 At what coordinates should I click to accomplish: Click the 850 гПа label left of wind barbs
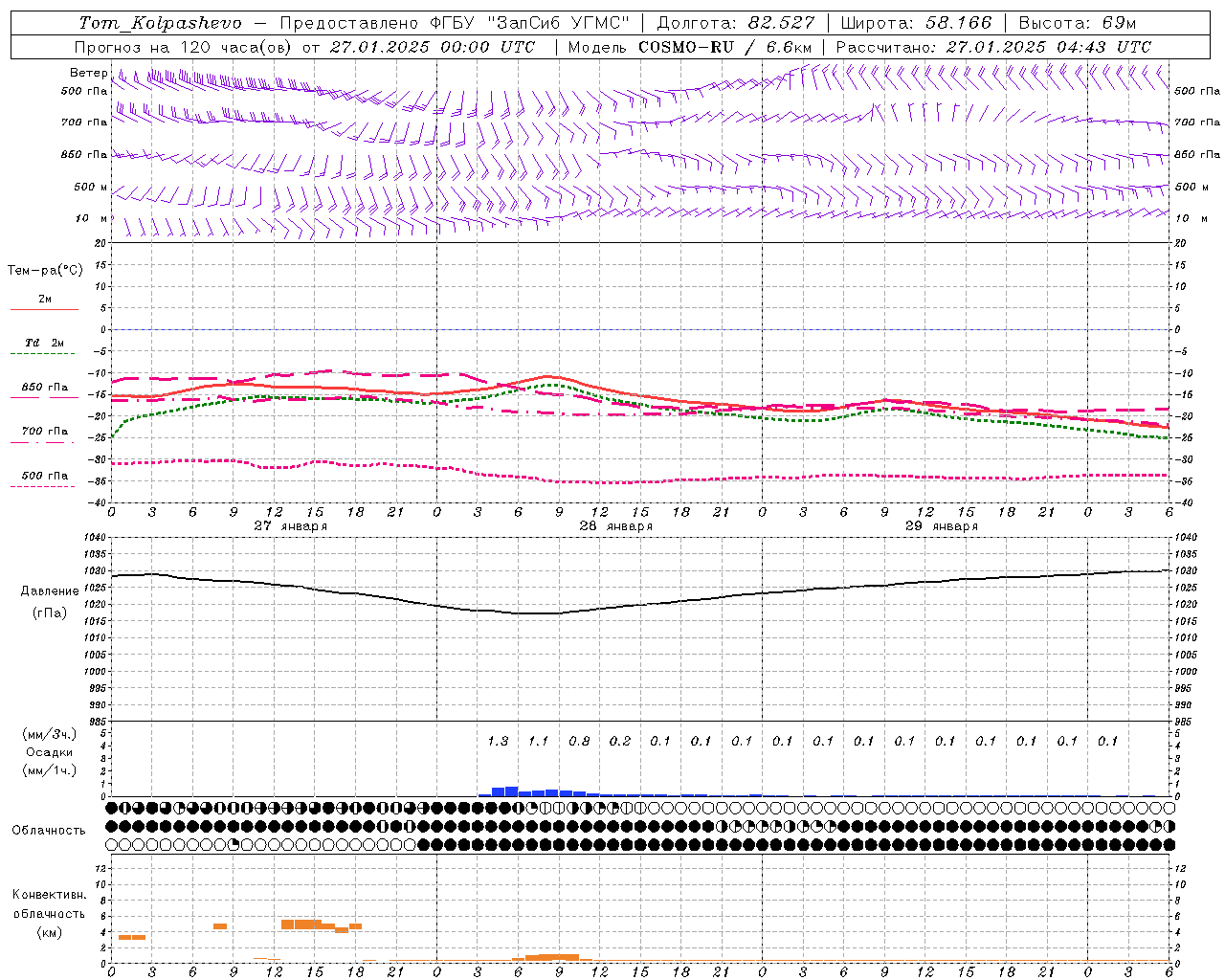[x=84, y=154]
